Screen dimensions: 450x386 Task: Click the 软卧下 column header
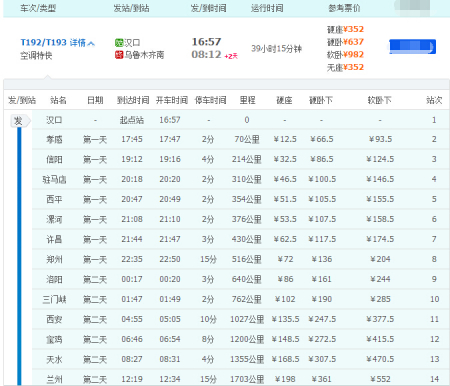[379, 100]
